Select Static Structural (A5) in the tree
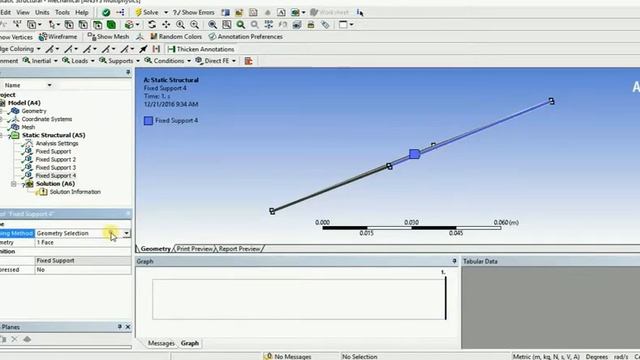This screenshot has width=640, height=360. (53, 135)
